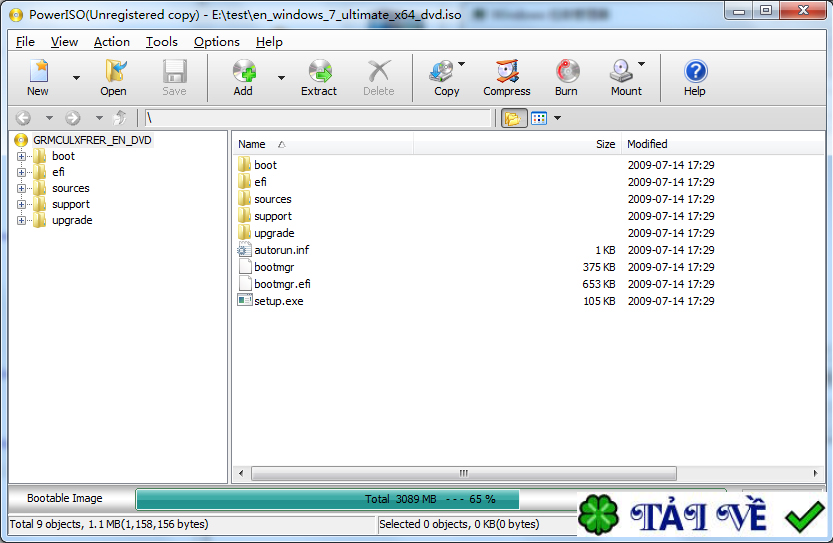Screen dimensions: 833x543
Task: Select the bootmgr.efi file
Action: click(282, 284)
